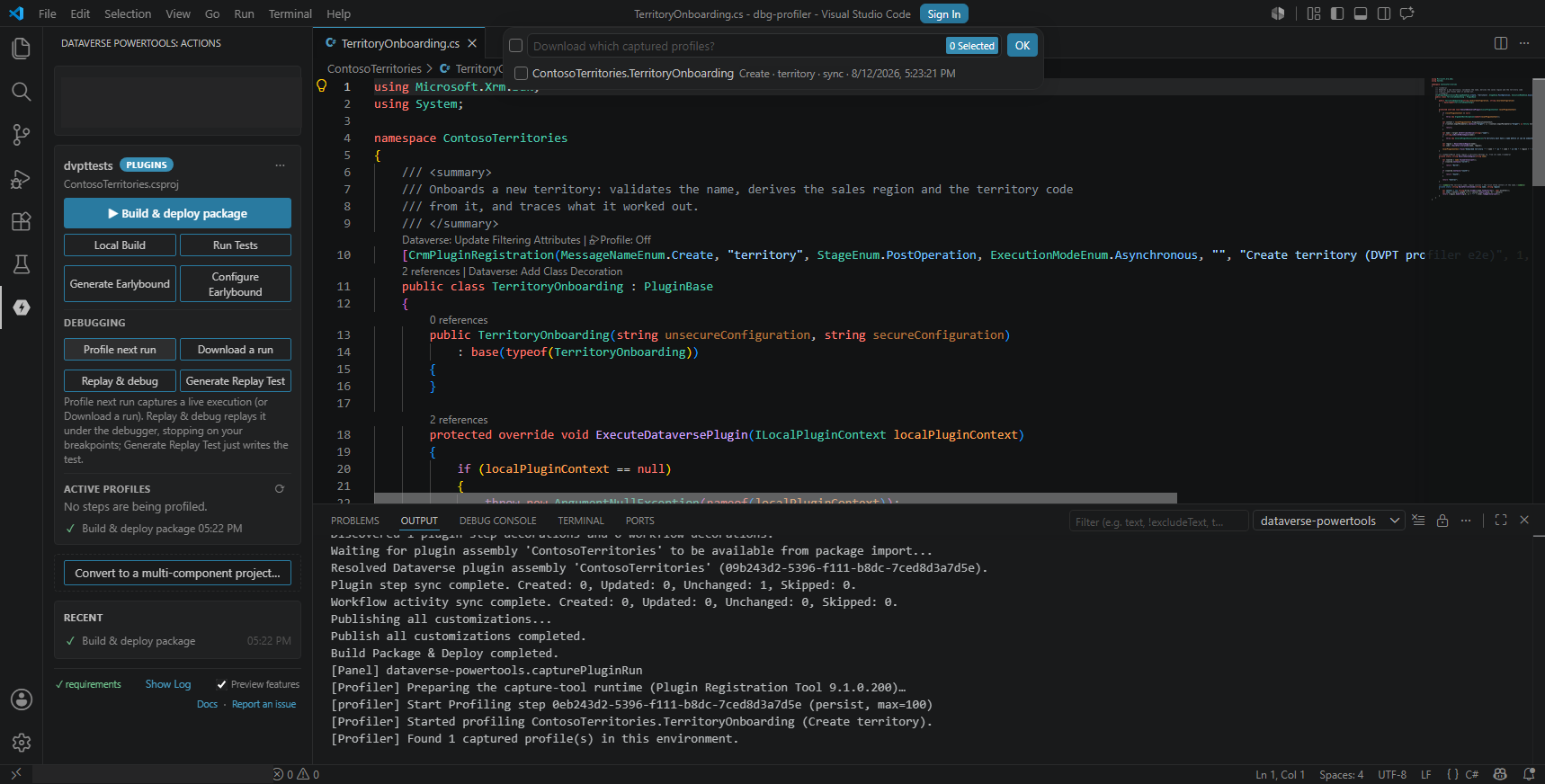Open the Extensions view

[21, 221]
